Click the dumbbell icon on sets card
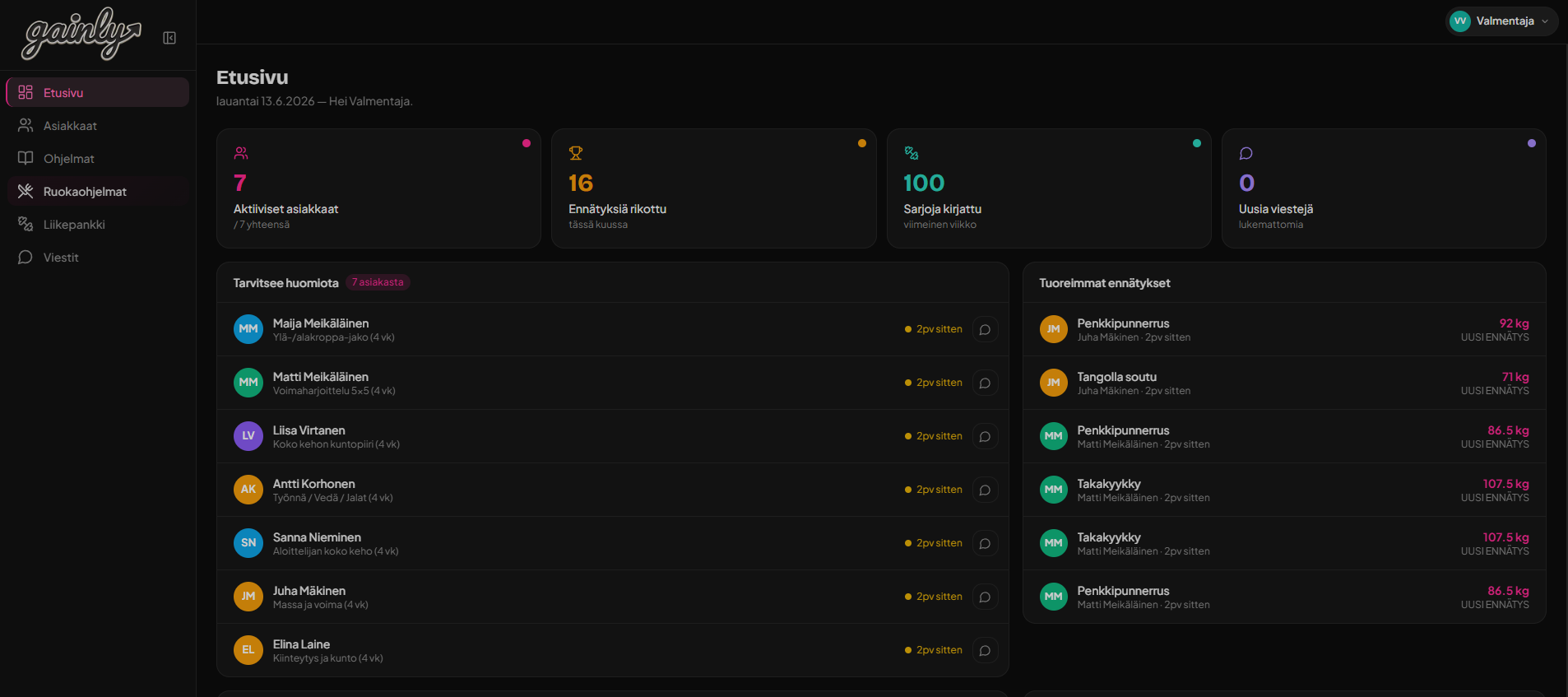Image resolution: width=1568 pixels, height=697 pixels. (x=912, y=153)
